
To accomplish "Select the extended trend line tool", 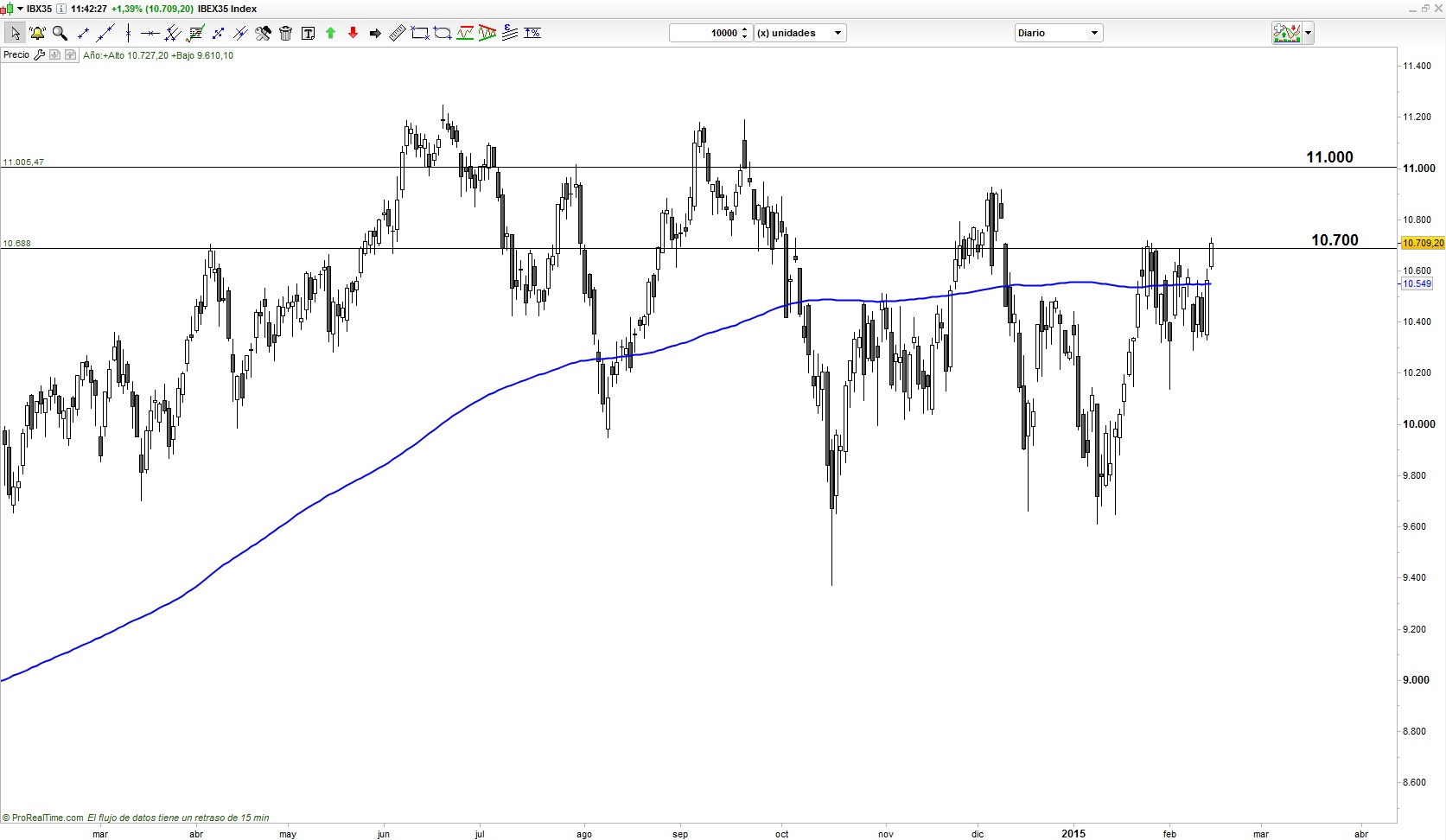I will coord(105,33).
